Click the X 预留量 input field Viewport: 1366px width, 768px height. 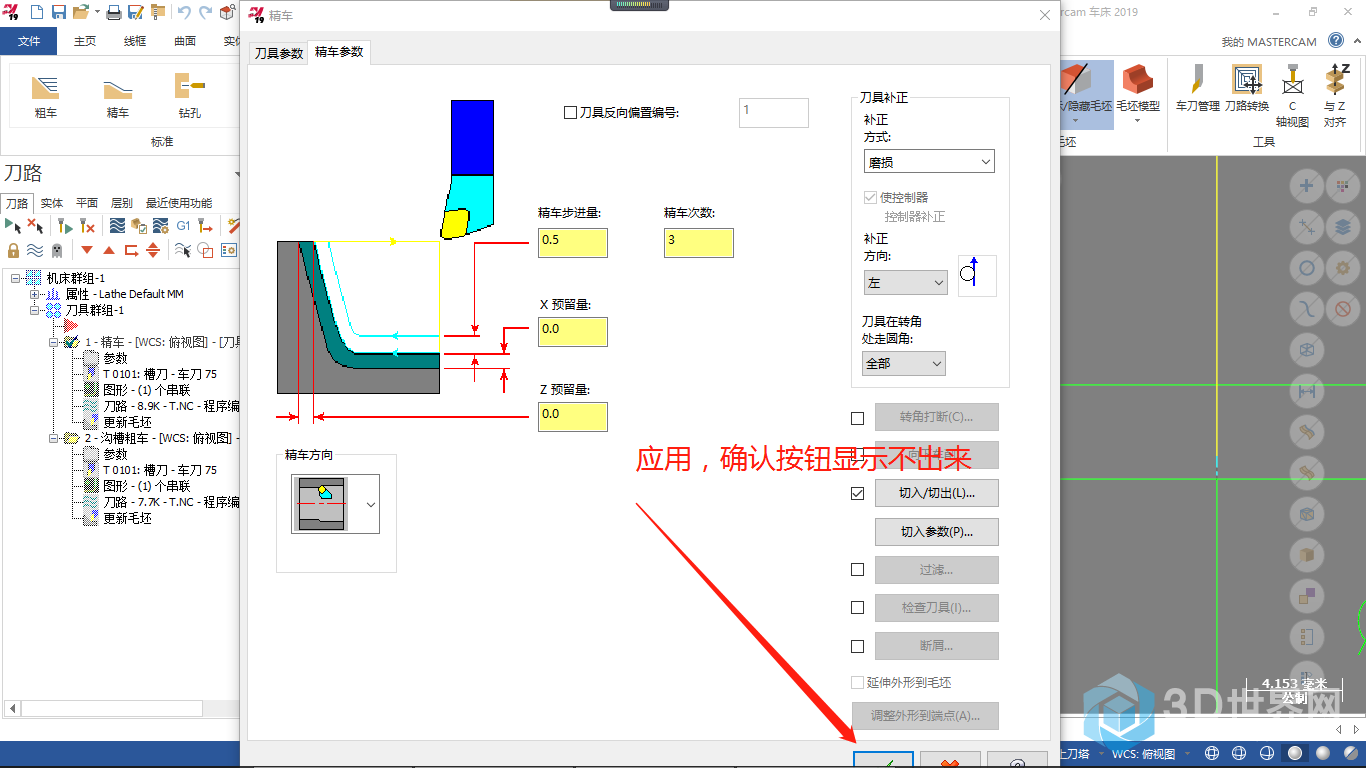click(573, 332)
